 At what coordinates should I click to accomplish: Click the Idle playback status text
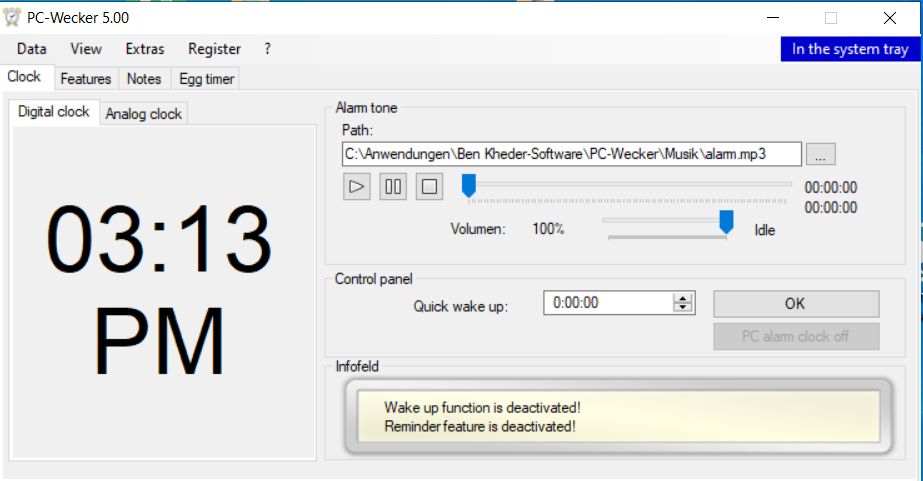point(765,230)
